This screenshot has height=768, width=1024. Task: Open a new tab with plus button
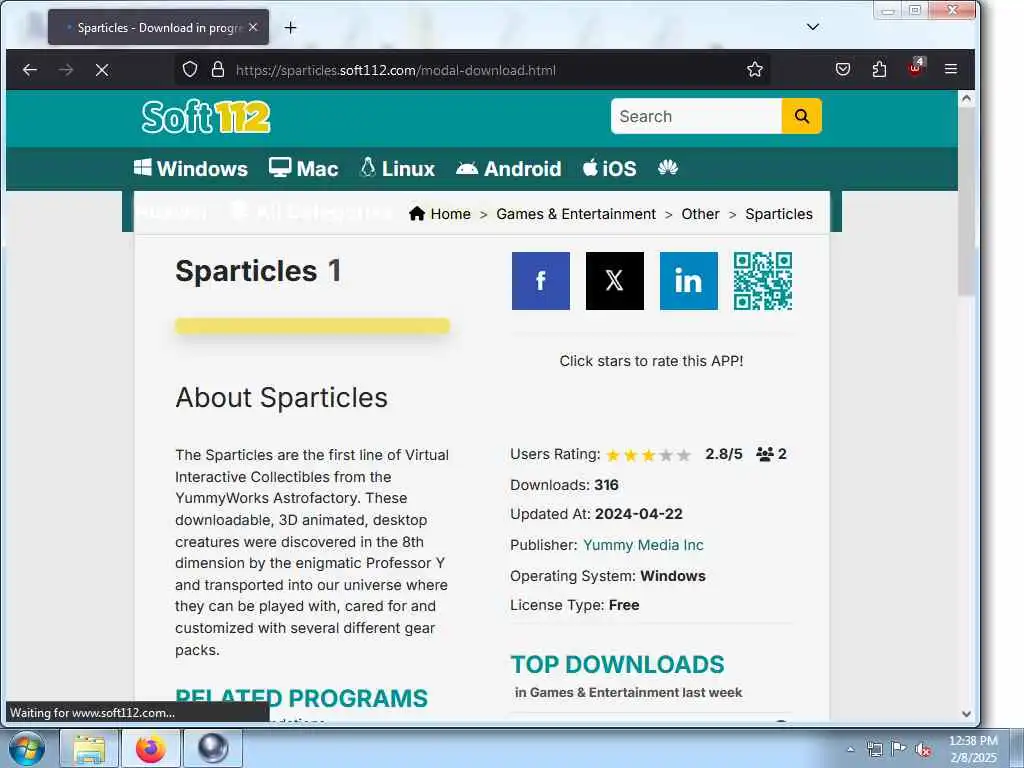pos(291,27)
